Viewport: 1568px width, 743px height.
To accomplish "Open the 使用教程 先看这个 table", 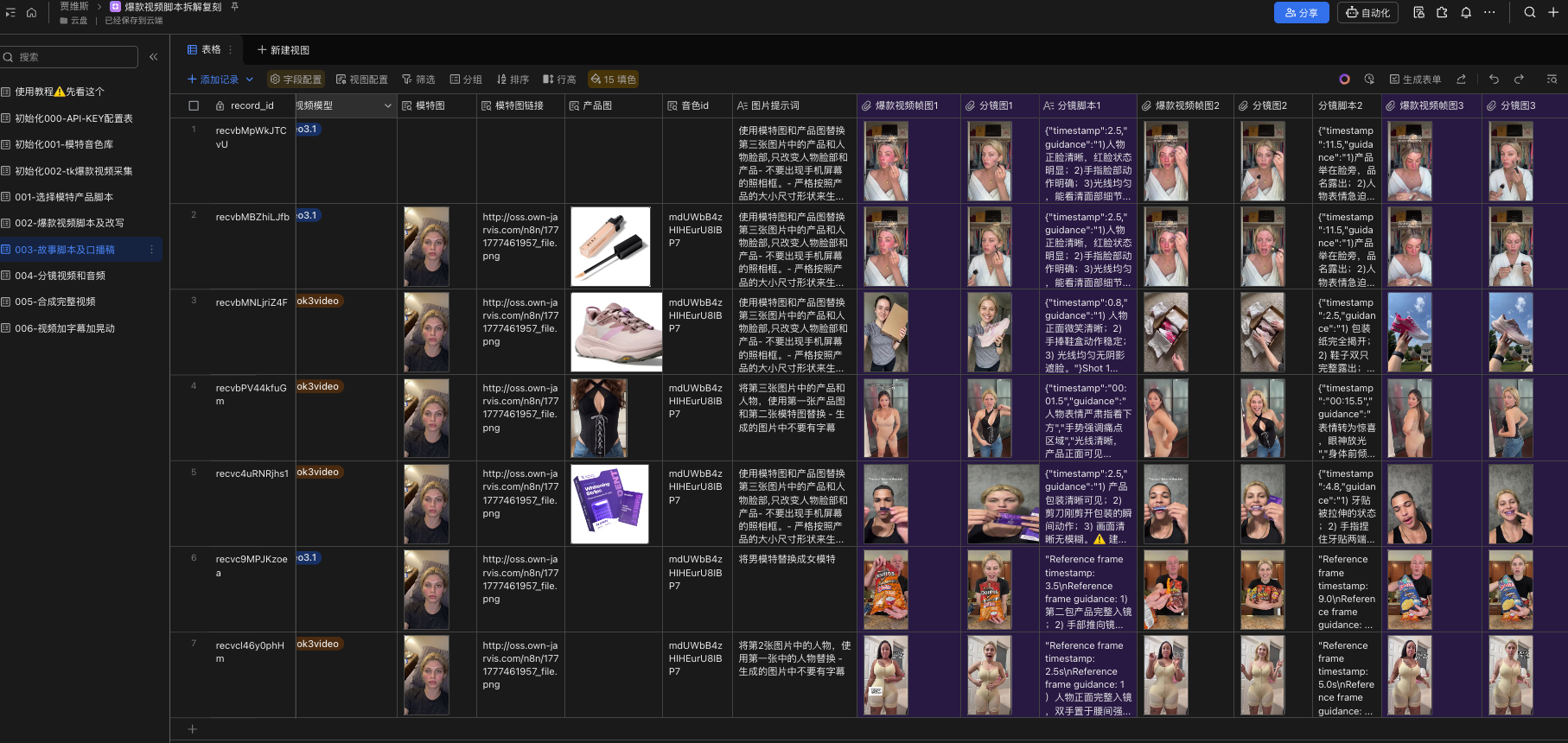I will pos(81,92).
